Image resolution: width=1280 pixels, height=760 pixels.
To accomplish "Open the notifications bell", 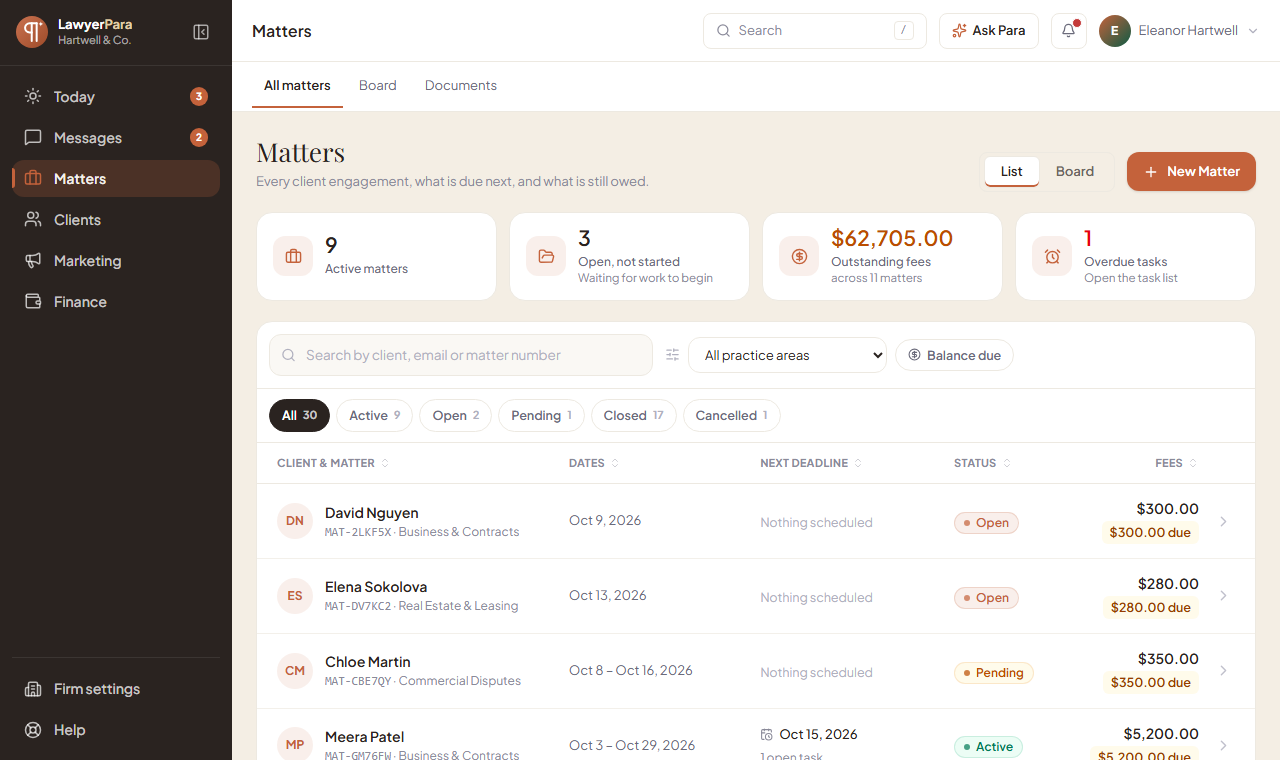I will (1069, 31).
